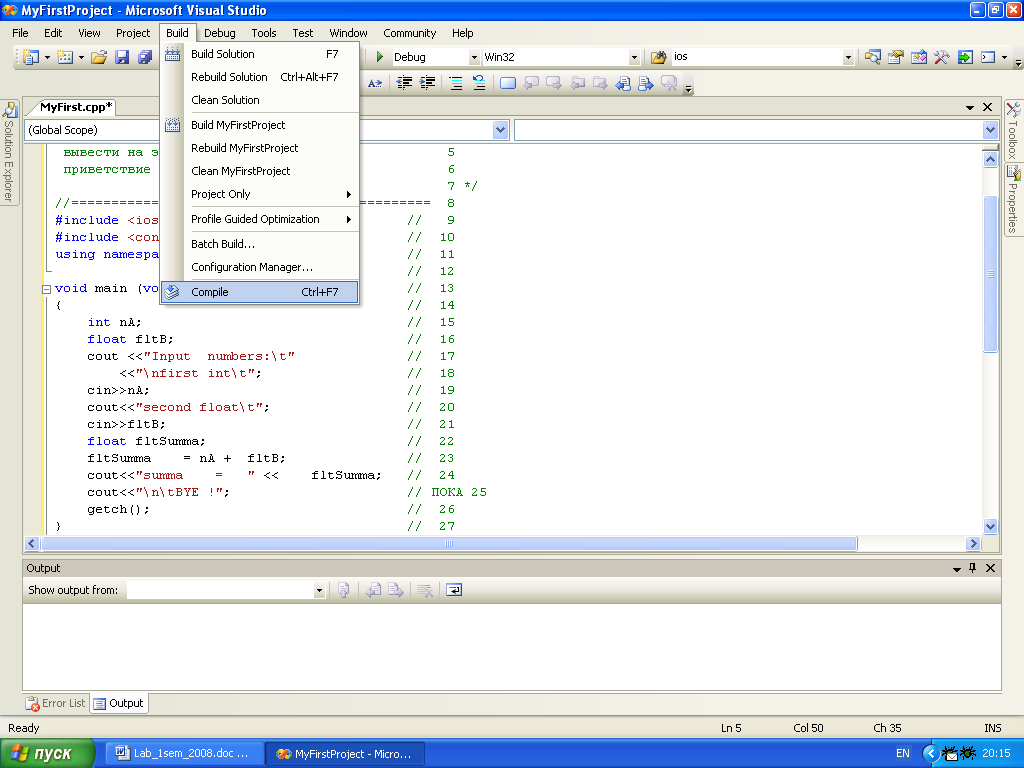The height and width of the screenshot is (768, 1024).
Task: Expand the Global Scope dropdown arrow
Action: 500,130
